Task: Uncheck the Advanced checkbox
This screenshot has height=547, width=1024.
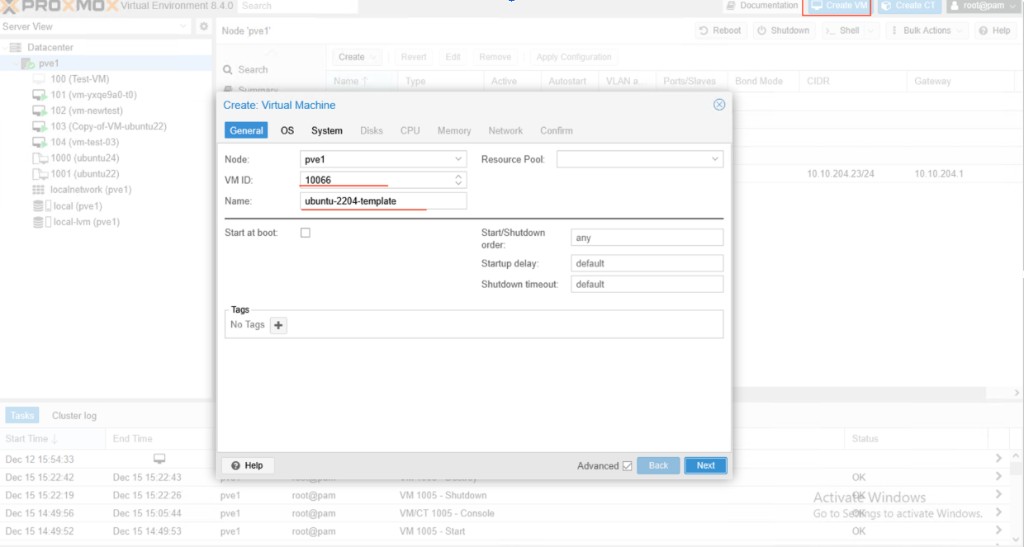Action: coord(627,466)
